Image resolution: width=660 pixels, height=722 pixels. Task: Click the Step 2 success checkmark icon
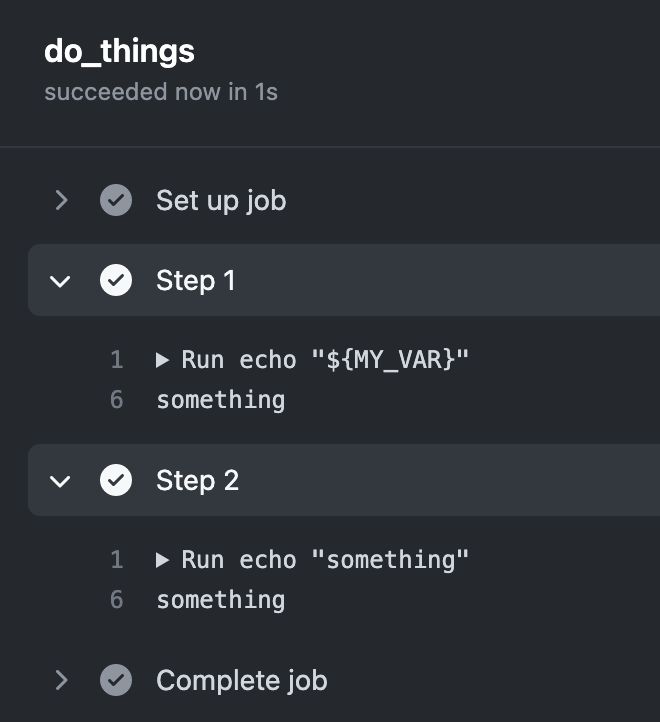pyautogui.click(x=116, y=480)
